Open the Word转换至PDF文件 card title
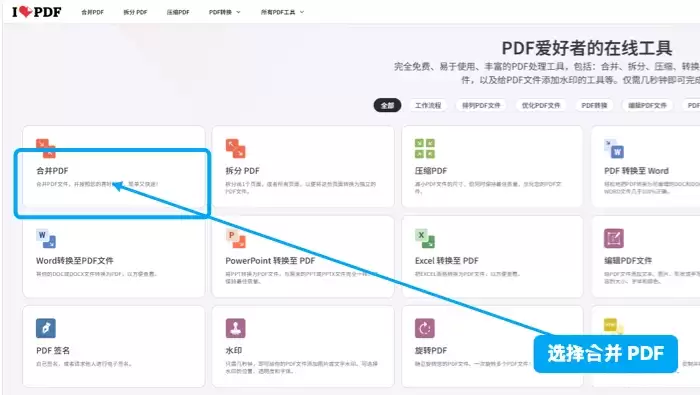700x395 pixels. 75,261
